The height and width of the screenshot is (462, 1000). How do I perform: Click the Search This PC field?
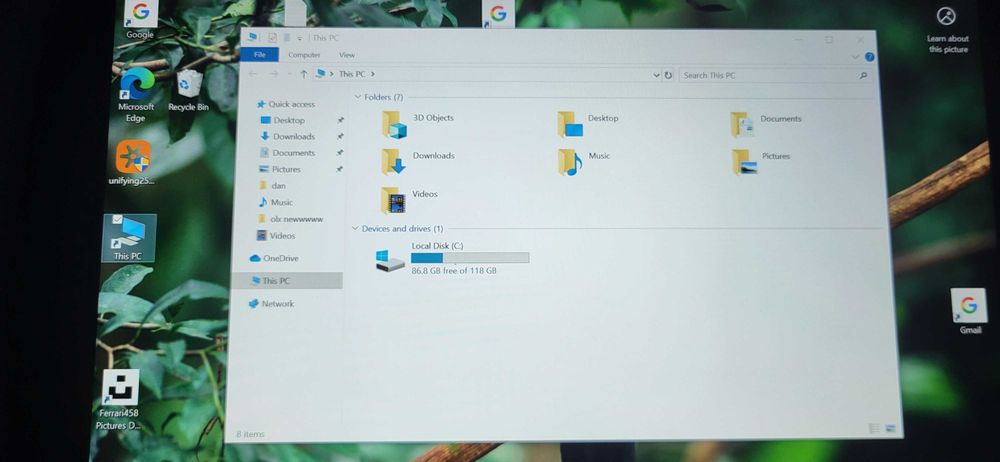pos(776,75)
